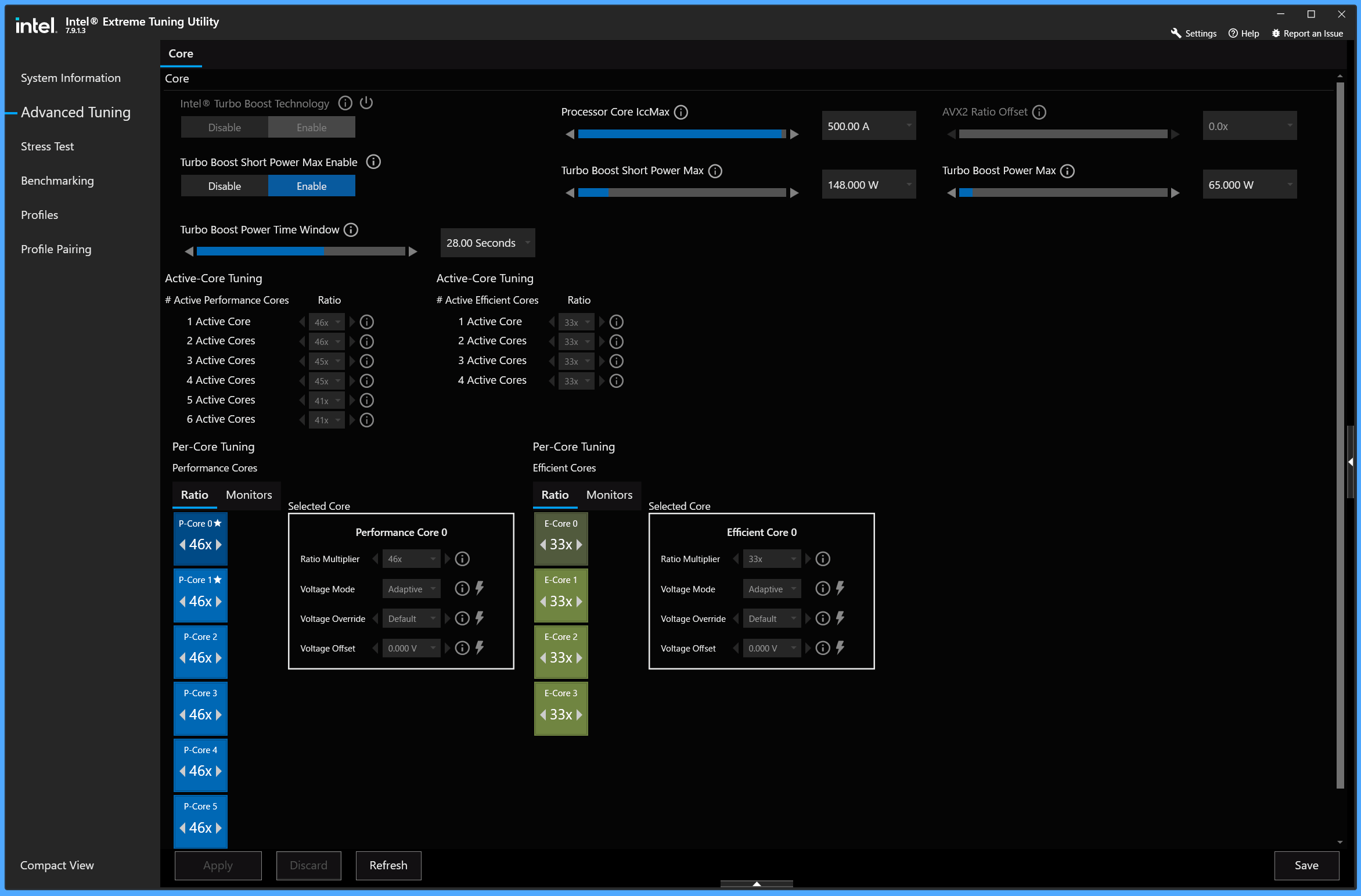This screenshot has height=896, width=1361.
Task: Open Profiles section
Action: 39,215
